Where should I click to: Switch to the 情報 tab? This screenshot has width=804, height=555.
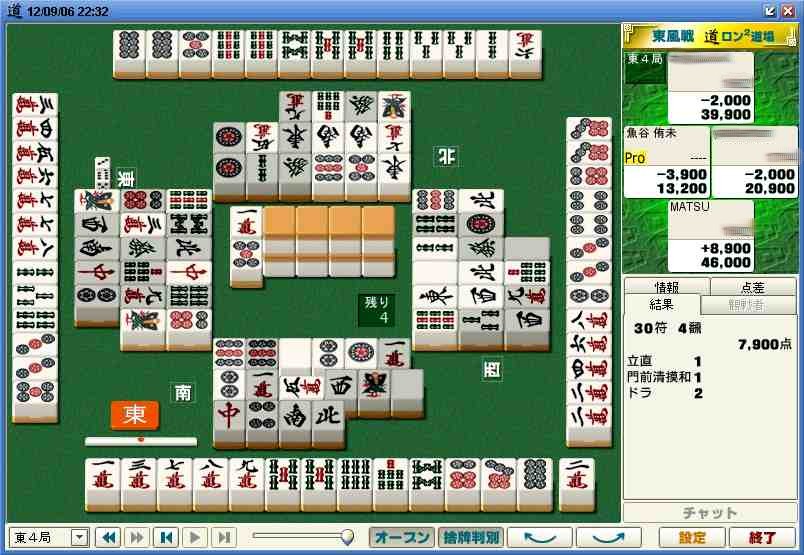[x=667, y=286]
